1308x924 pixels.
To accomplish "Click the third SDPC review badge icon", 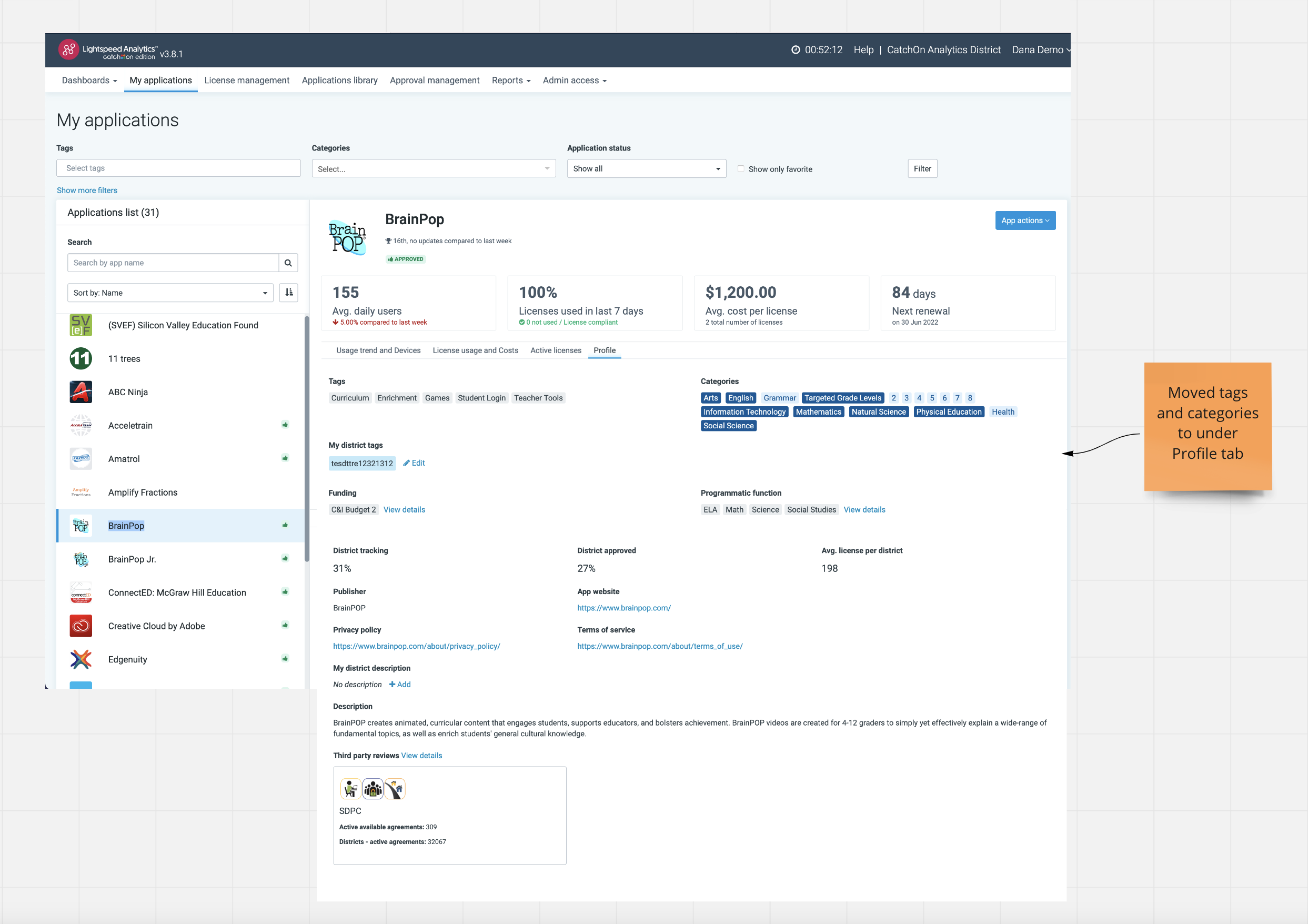I will tap(394, 789).
